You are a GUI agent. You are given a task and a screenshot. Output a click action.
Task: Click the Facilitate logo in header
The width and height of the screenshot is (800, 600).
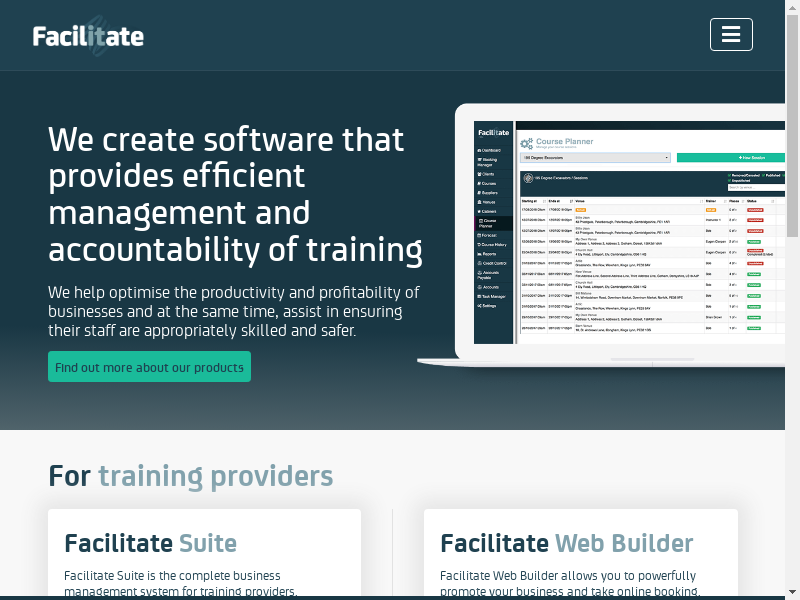click(x=88, y=36)
